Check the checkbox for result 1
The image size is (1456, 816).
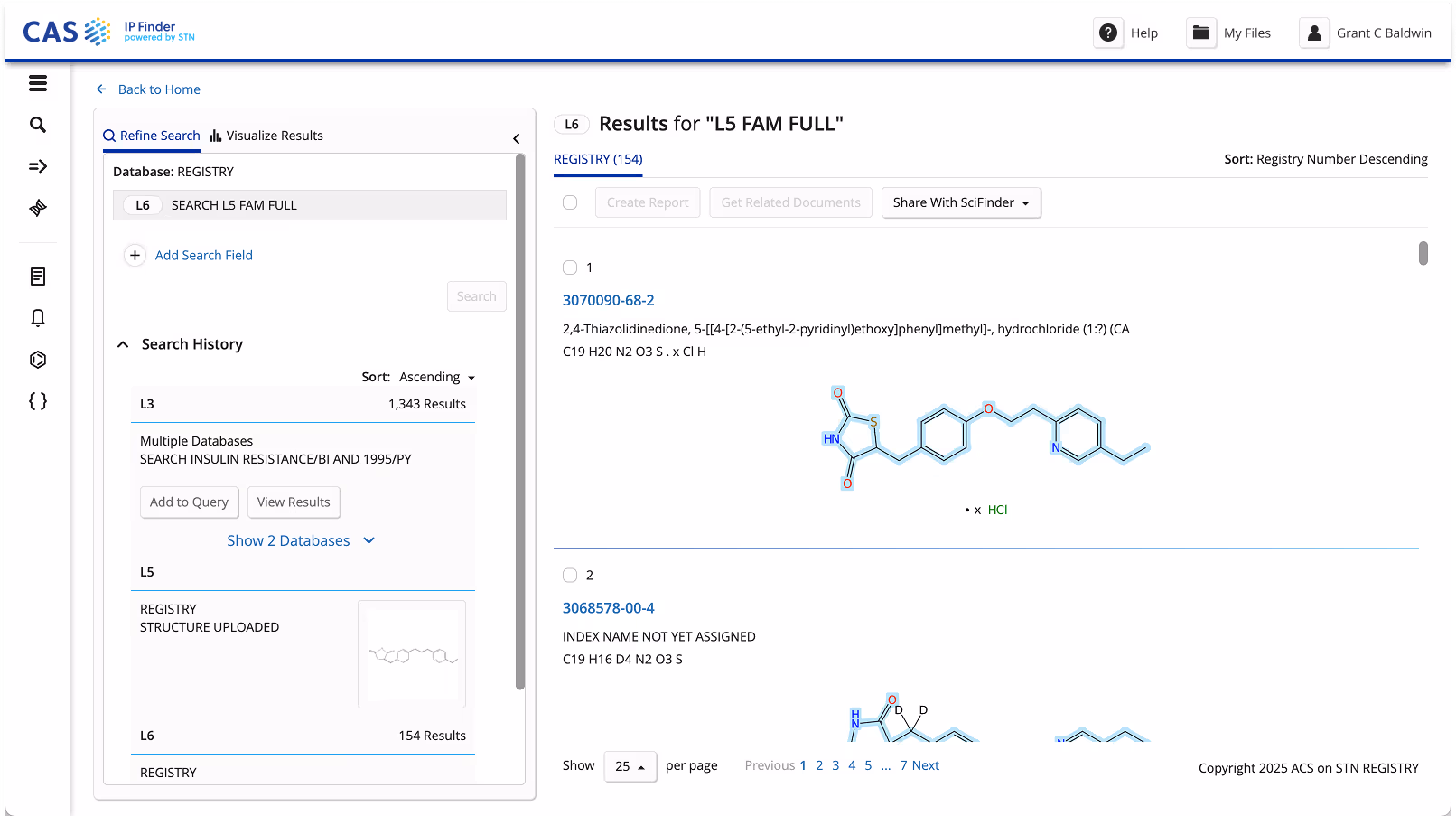[570, 267]
